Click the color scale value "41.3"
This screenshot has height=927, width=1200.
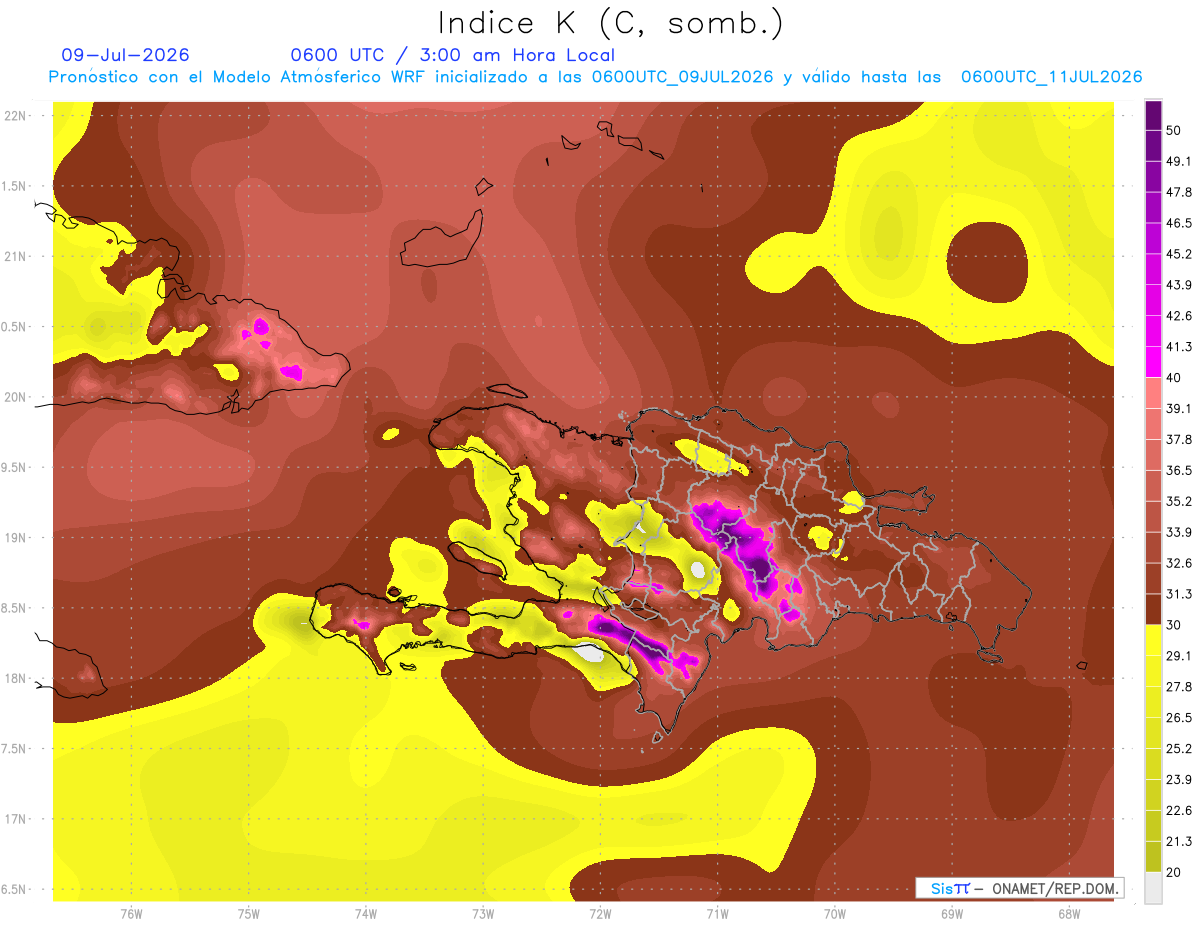coord(1179,348)
